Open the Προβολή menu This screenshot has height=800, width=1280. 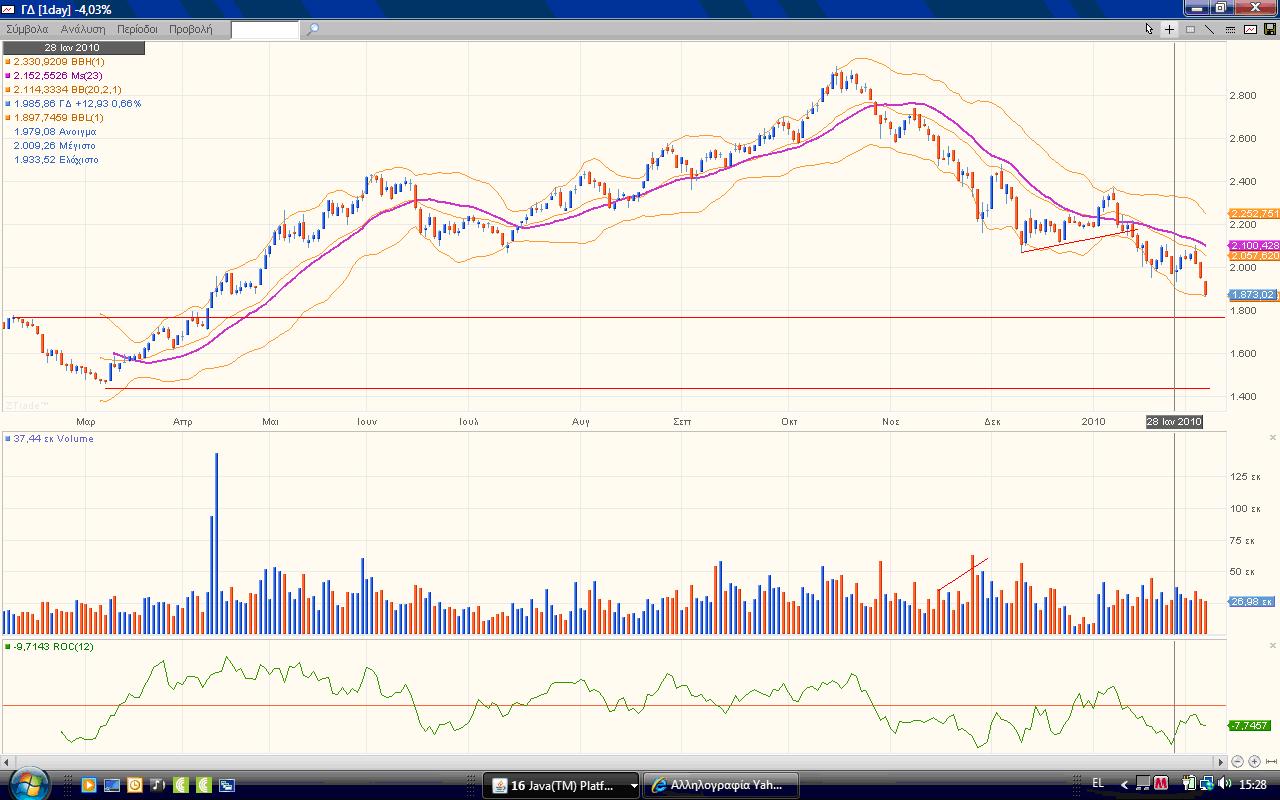tap(190, 29)
